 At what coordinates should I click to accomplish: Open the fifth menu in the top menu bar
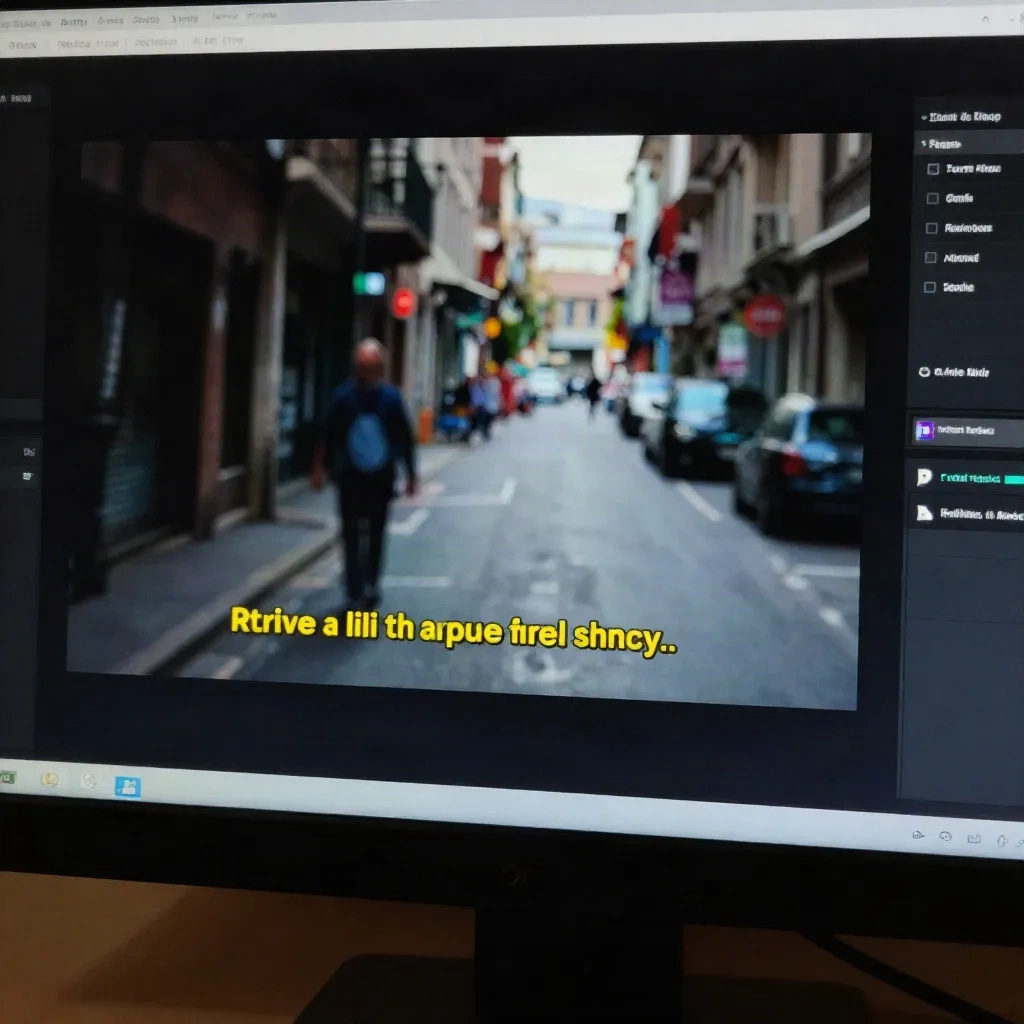coord(184,18)
